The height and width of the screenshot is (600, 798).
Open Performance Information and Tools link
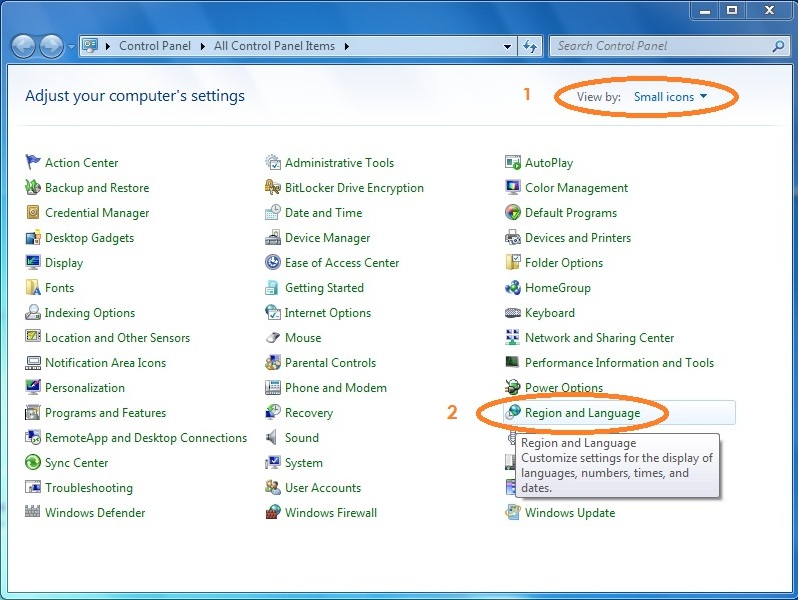[619, 363]
